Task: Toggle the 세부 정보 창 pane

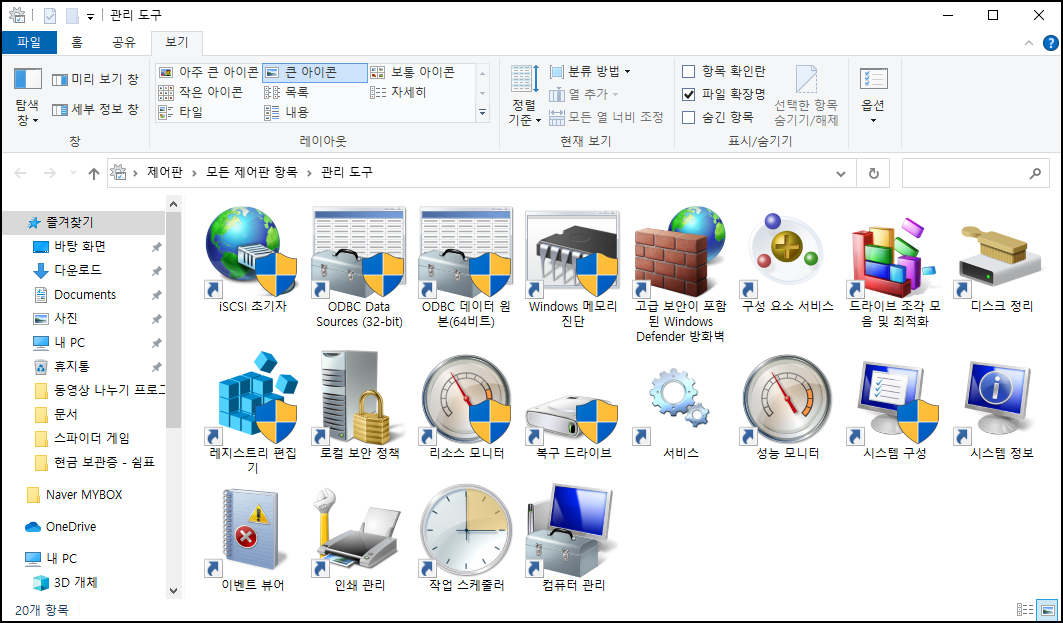Action: point(95,109)
